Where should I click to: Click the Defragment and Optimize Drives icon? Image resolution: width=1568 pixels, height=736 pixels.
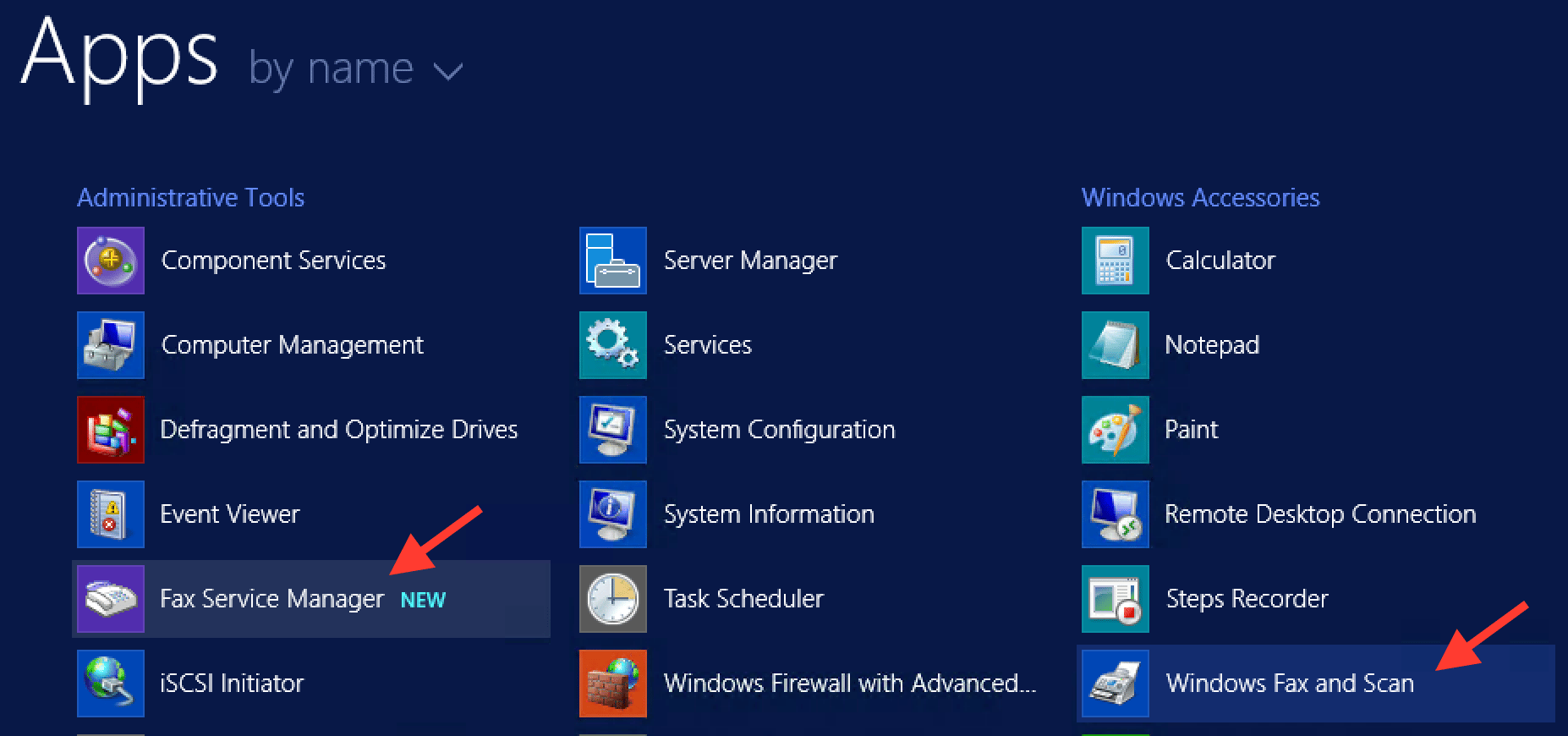pyautogui.click(x=111, y=430)
